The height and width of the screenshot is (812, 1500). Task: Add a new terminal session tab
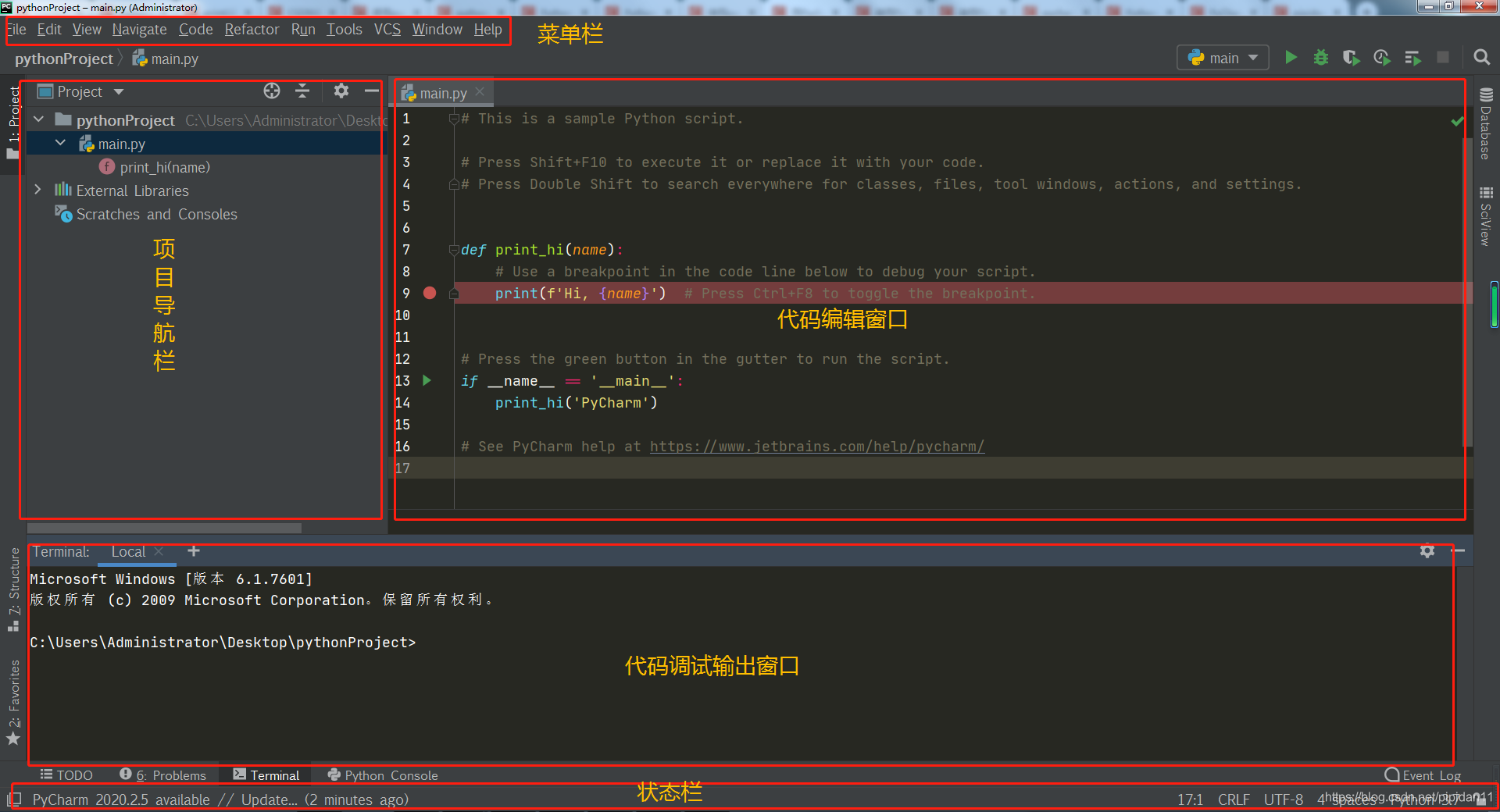(x=194, y=551)
